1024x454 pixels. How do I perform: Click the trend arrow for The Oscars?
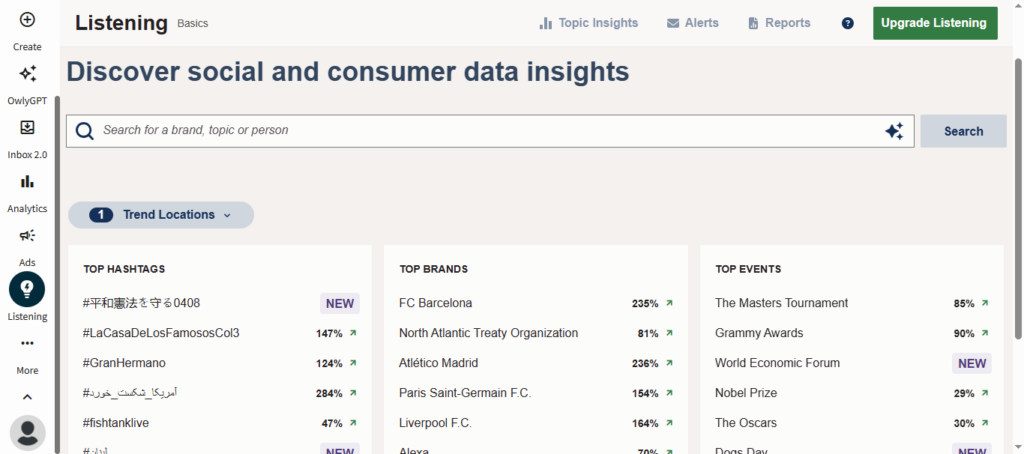985,423
